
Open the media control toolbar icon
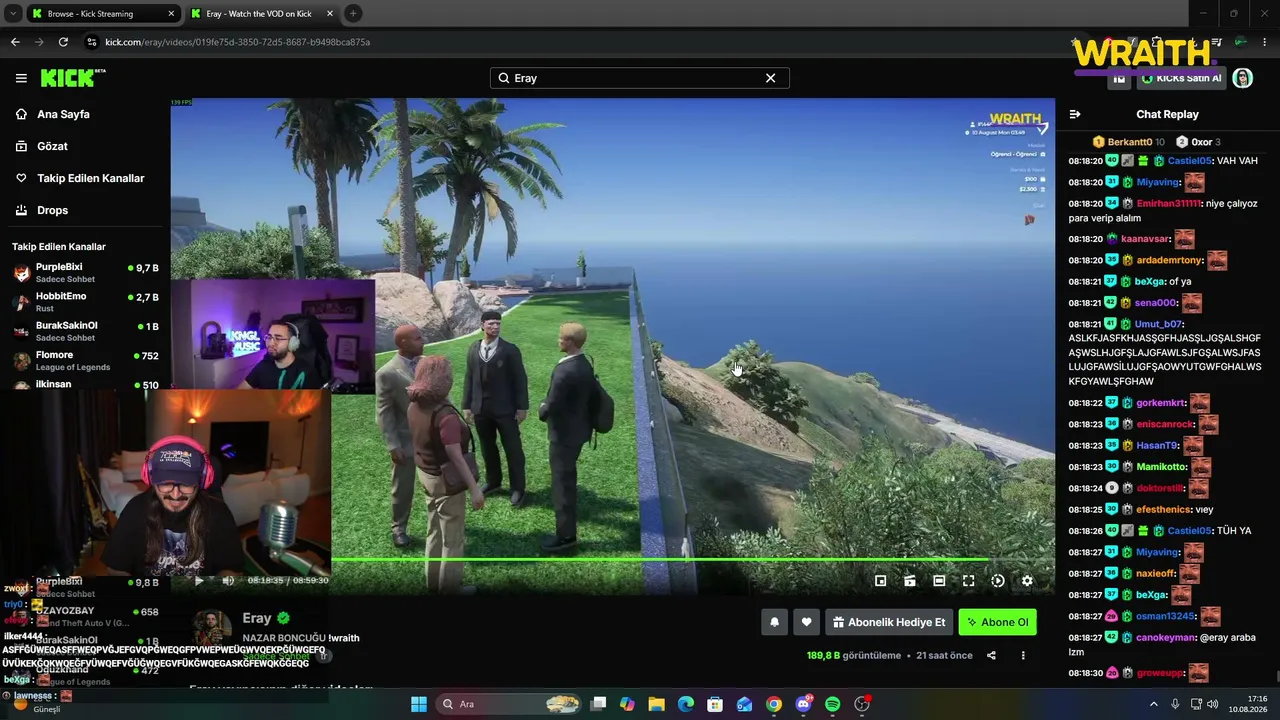coord(1217,42)
